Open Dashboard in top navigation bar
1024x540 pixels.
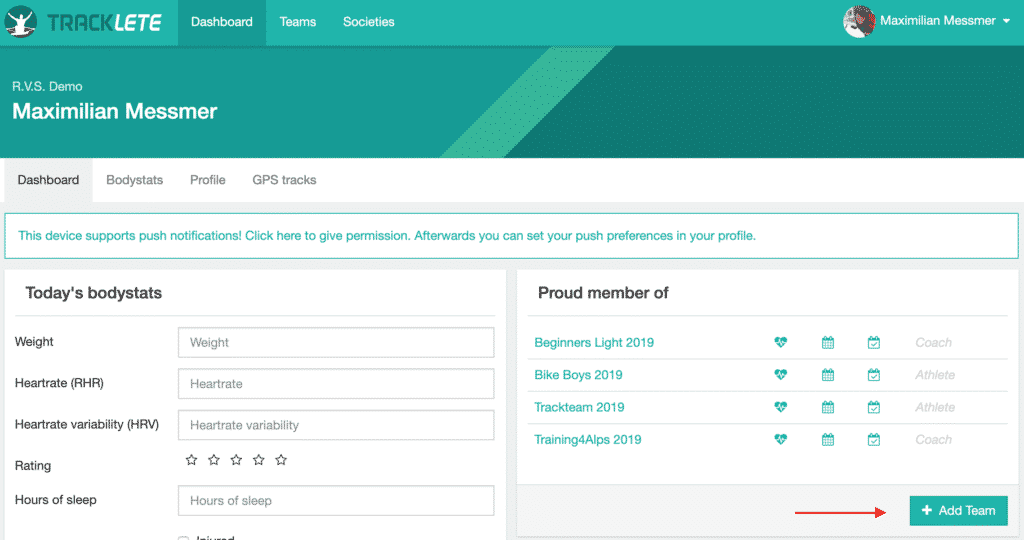point(222,22)
